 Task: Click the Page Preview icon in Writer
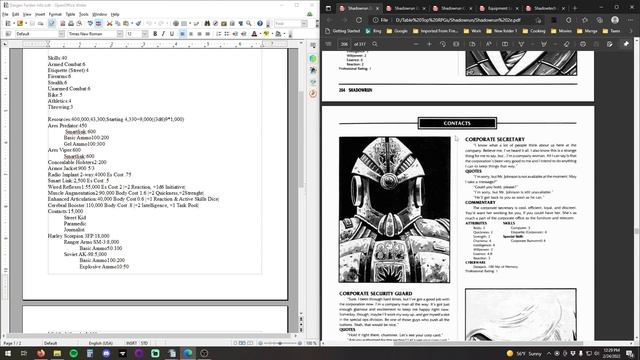point(79,24)
